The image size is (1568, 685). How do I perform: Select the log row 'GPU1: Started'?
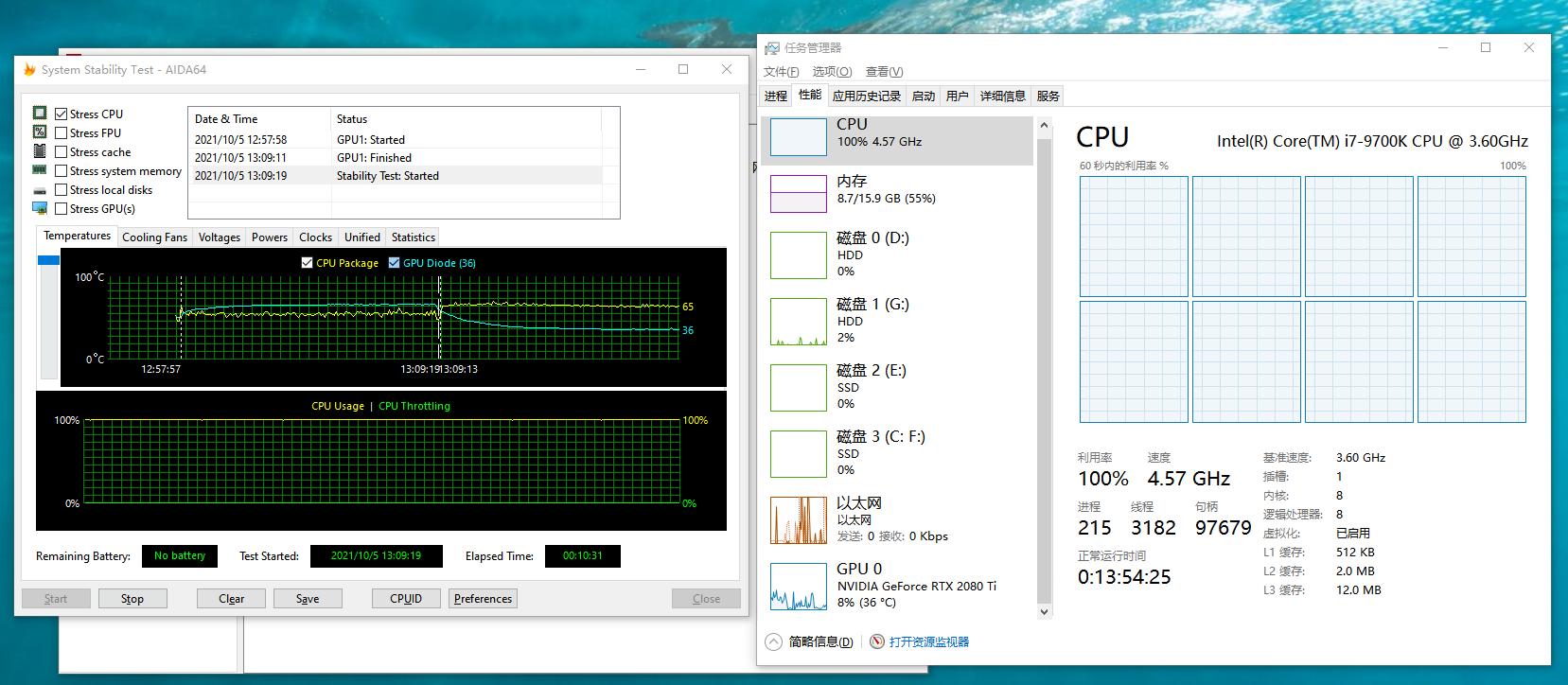[395, 140]
